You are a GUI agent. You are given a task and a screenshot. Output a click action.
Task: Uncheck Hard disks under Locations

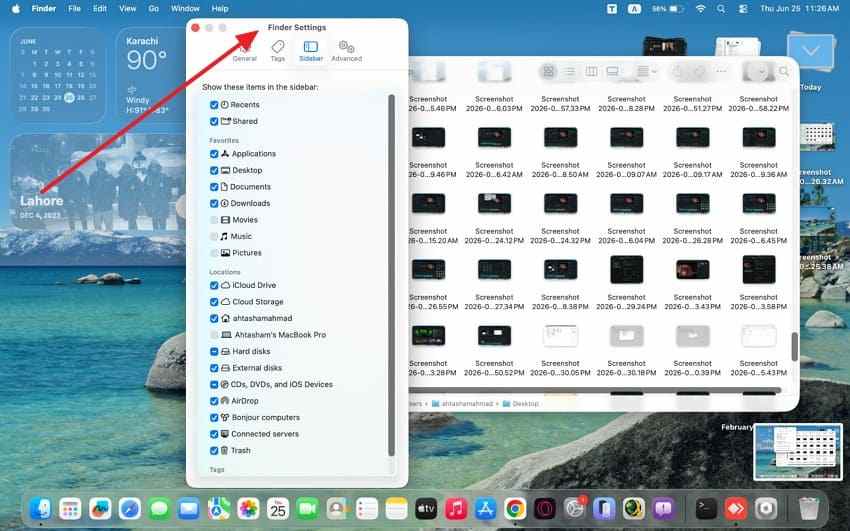pyautogui.click(x=214, y=352)
